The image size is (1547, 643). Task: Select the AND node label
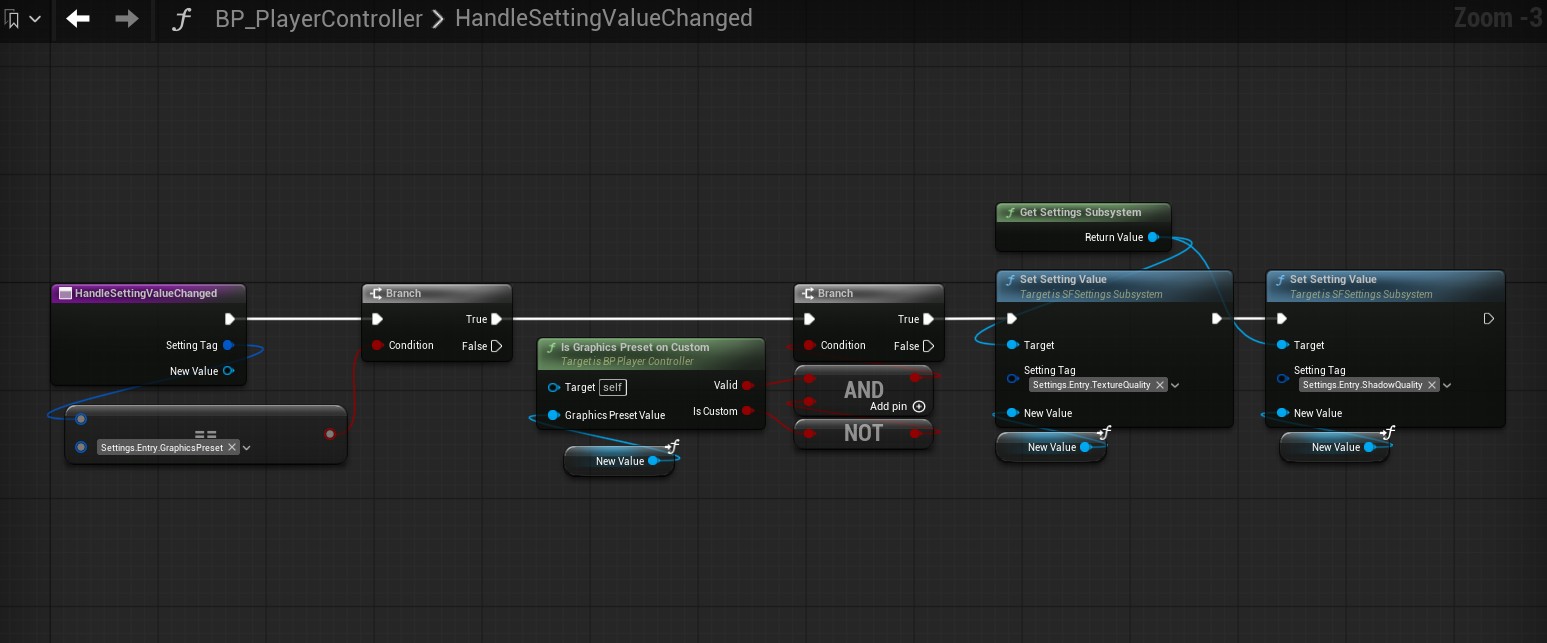click(x=864, y=390)
